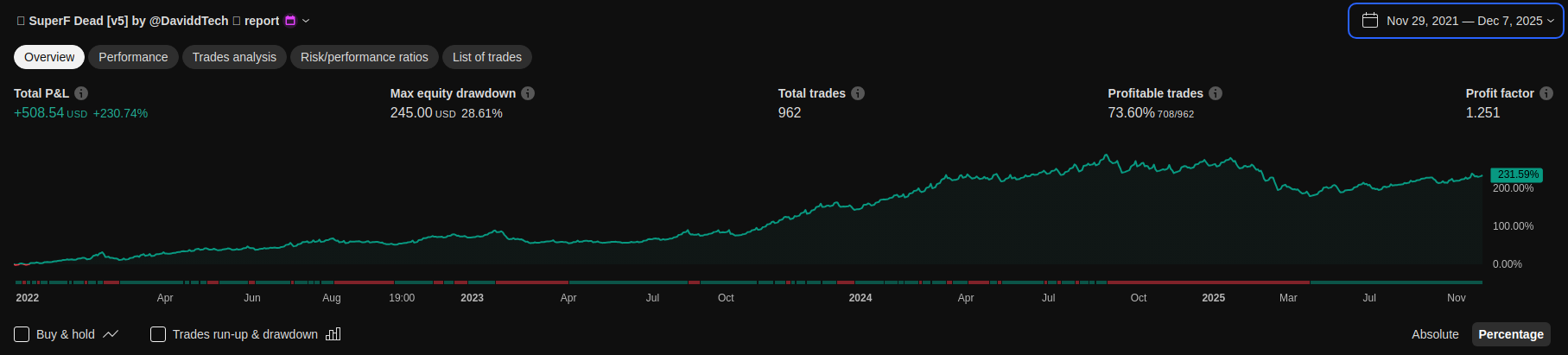Open the Performance tab
This screenshot has width=1568, height=355.
tap(133, 57)
